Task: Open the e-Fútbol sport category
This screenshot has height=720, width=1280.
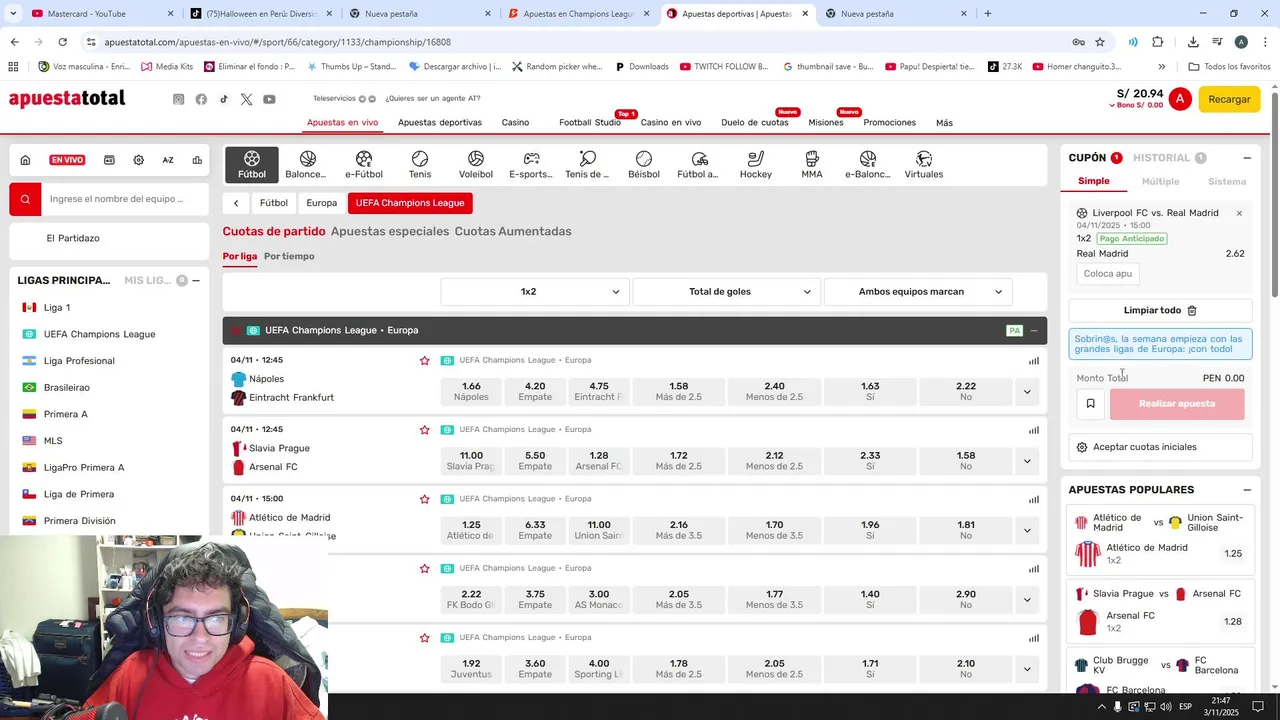Action: coord(364,165)
